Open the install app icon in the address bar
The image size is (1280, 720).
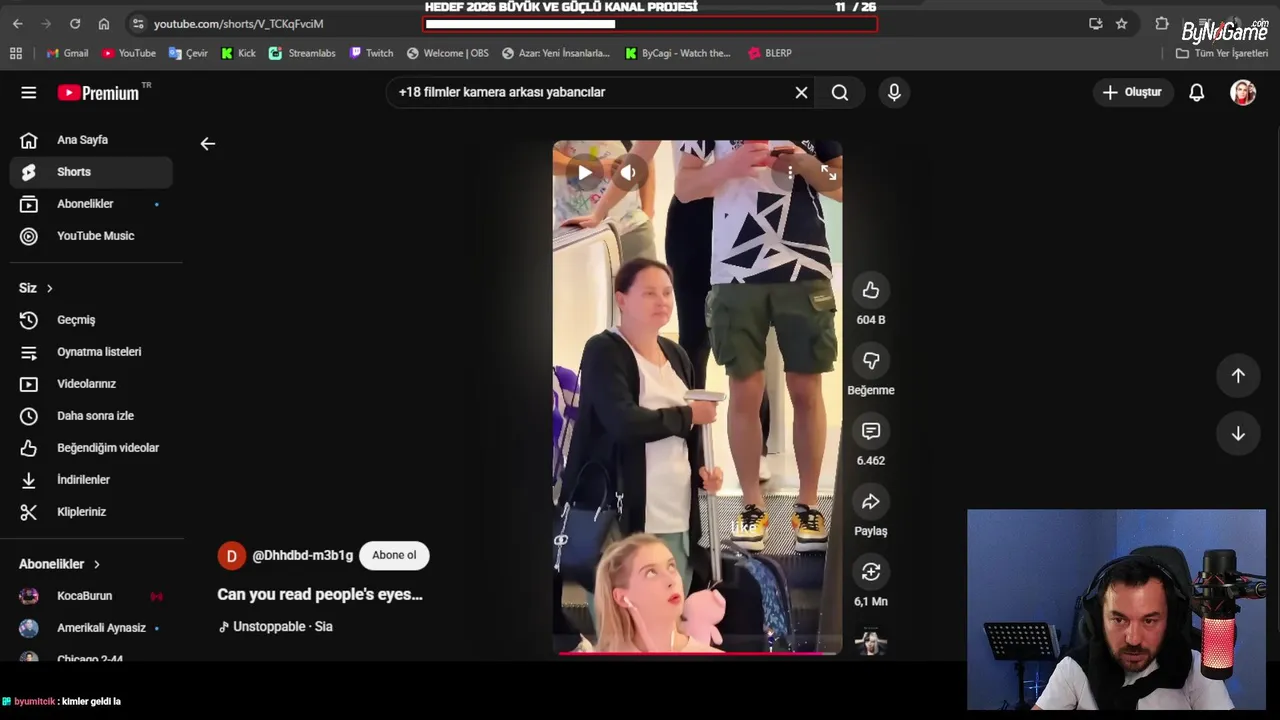[1095, 23]
